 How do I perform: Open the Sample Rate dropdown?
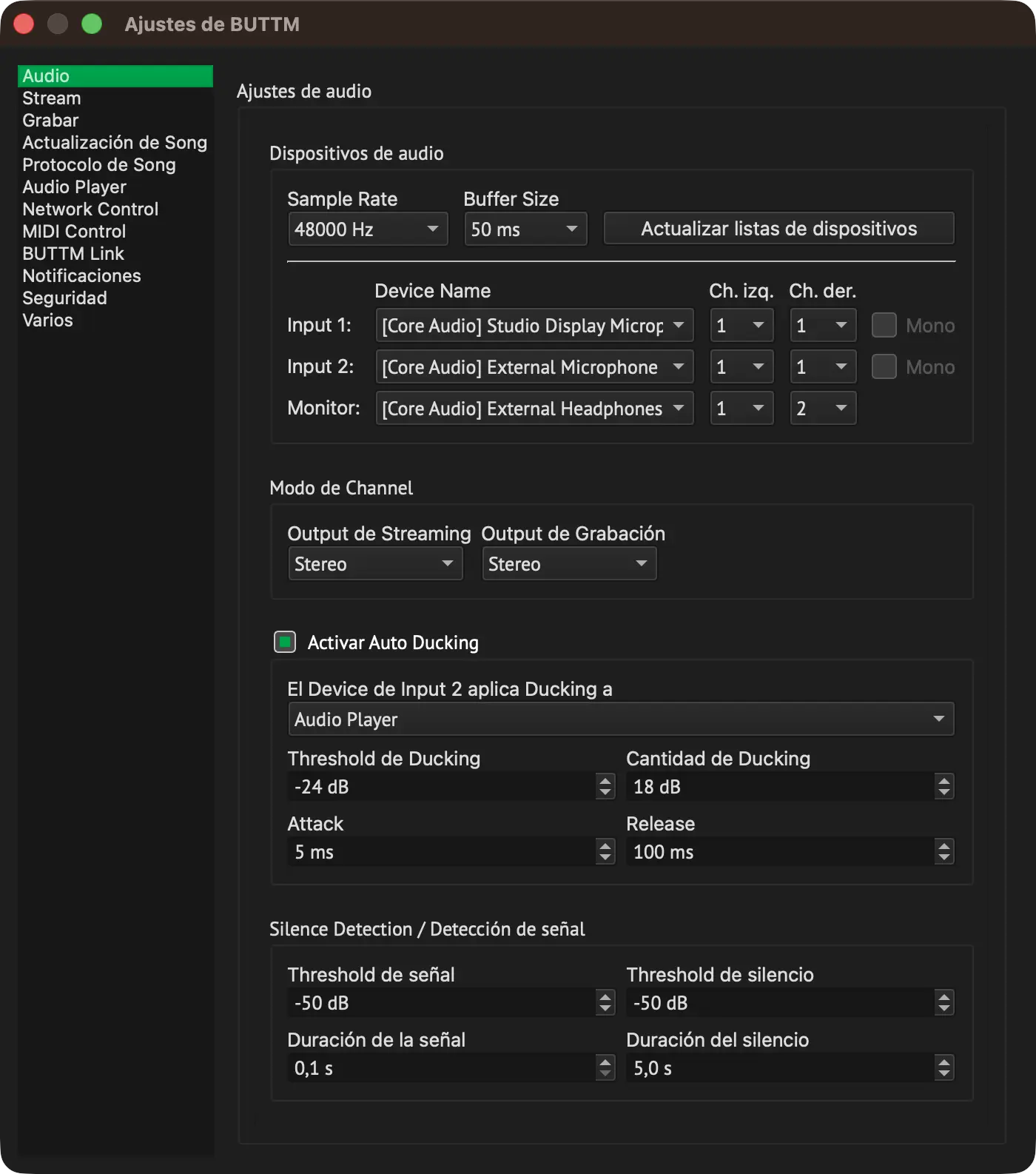tap(368, 229)
